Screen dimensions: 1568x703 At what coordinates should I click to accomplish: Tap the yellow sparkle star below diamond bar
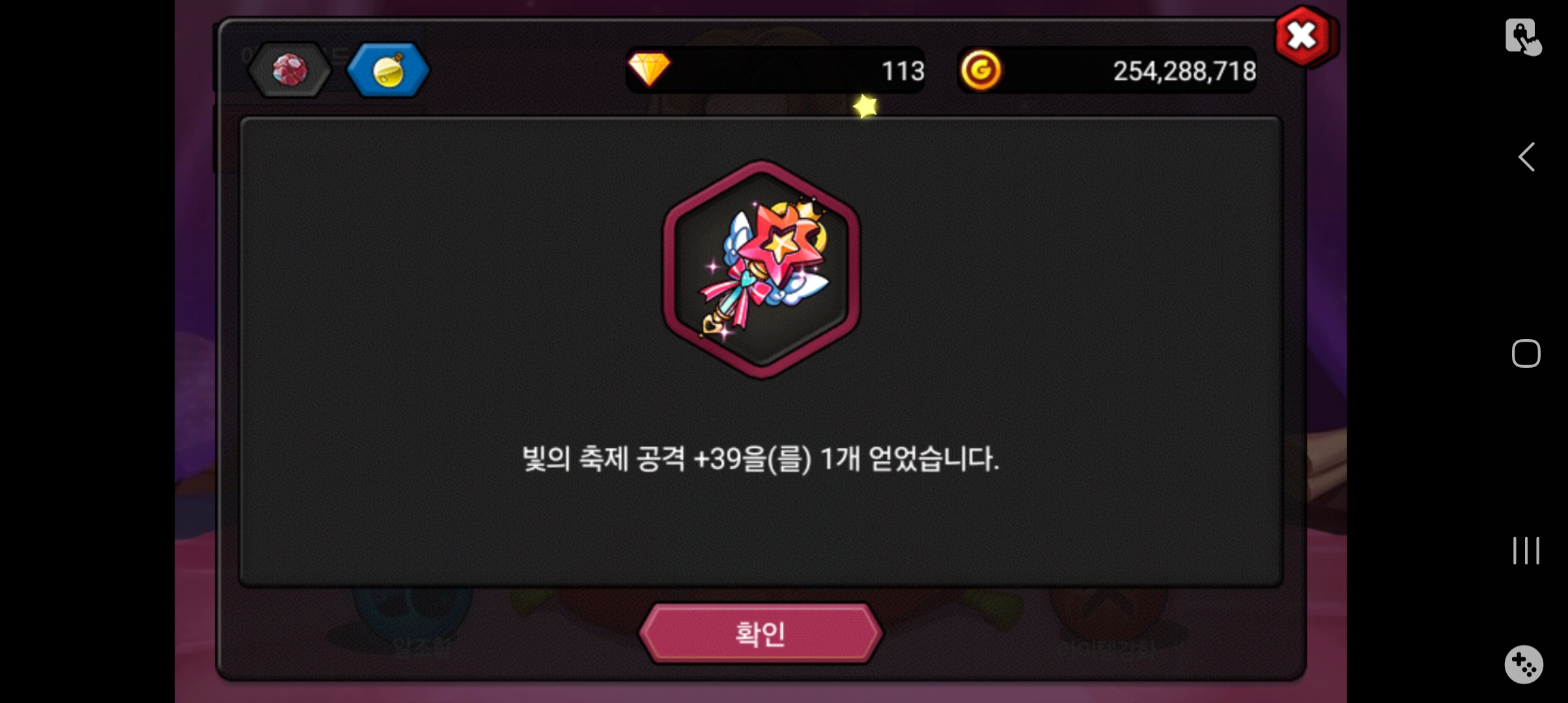(865, 106)
